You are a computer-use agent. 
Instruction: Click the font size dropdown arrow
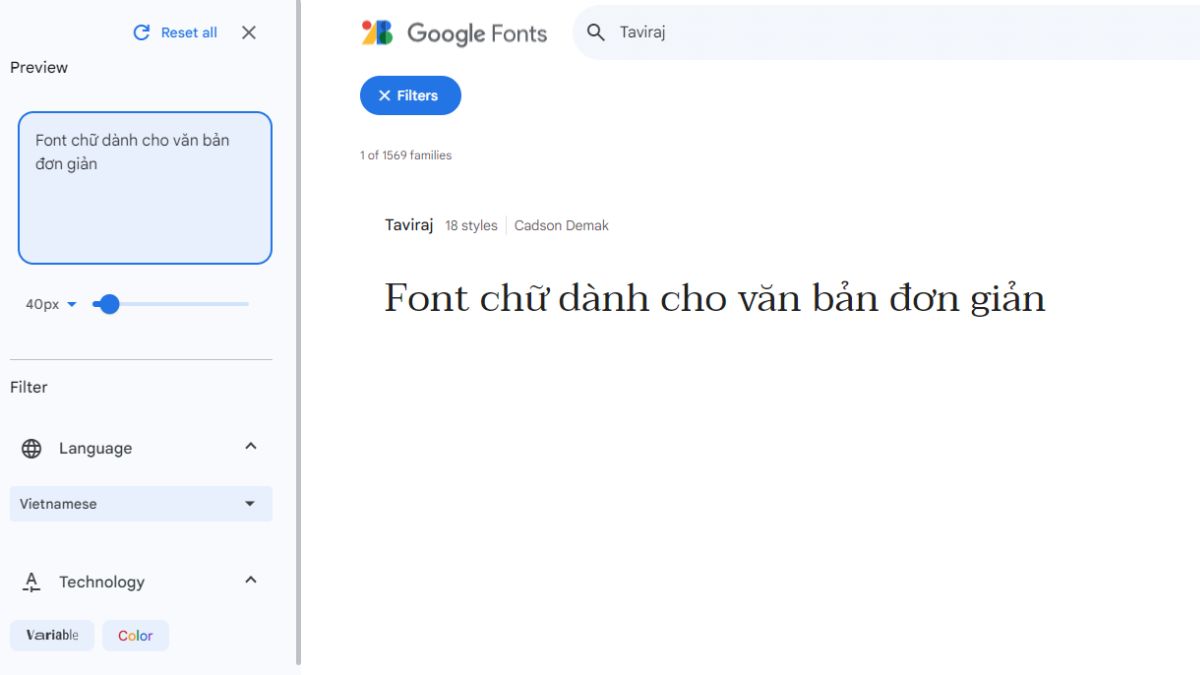click(70, 303)
